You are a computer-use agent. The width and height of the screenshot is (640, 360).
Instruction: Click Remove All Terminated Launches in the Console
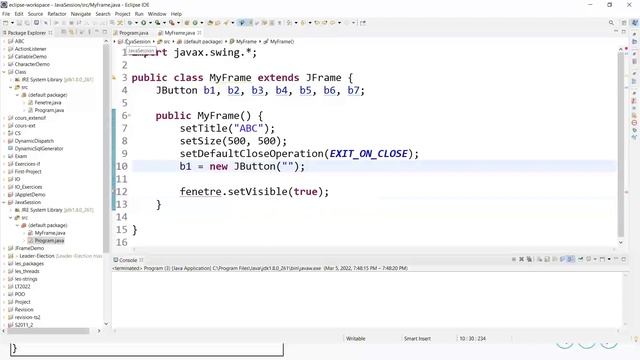pos(529,259)
